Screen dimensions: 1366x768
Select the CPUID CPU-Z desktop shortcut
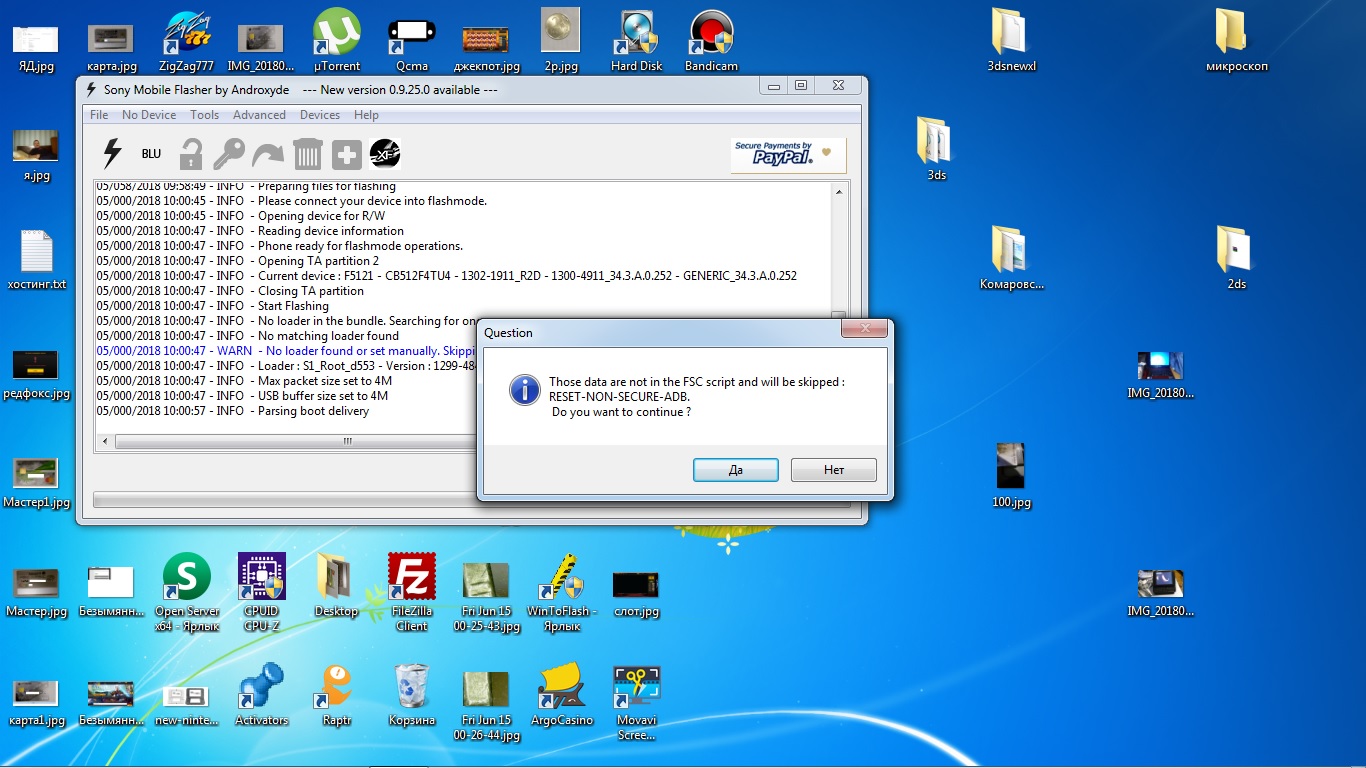coord(261,592)
